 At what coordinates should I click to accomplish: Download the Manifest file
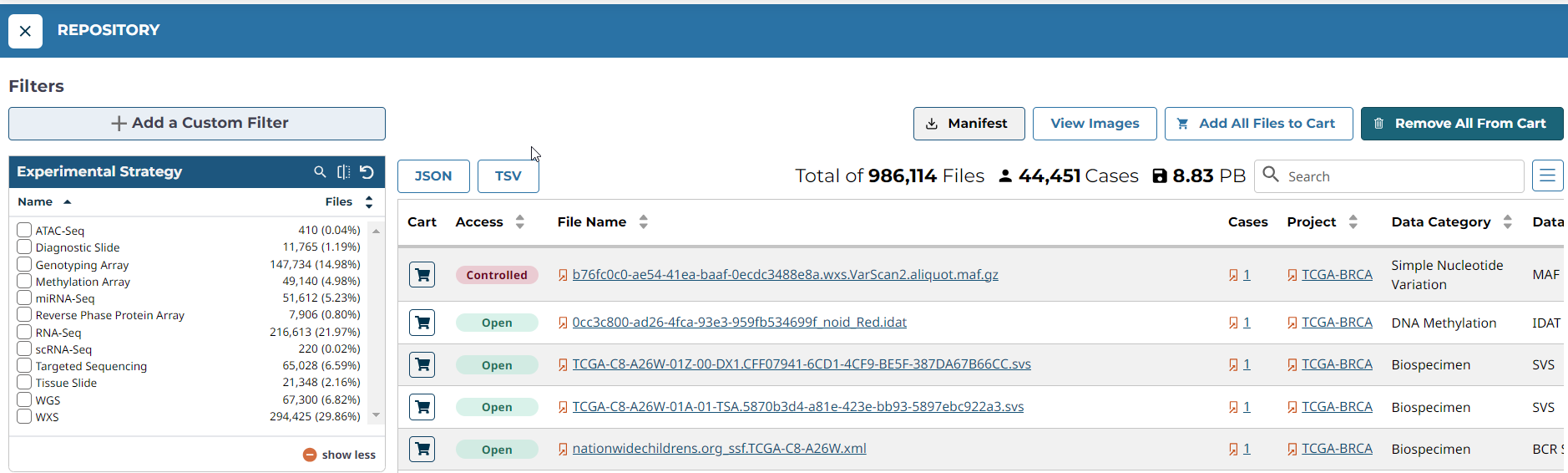968,124
